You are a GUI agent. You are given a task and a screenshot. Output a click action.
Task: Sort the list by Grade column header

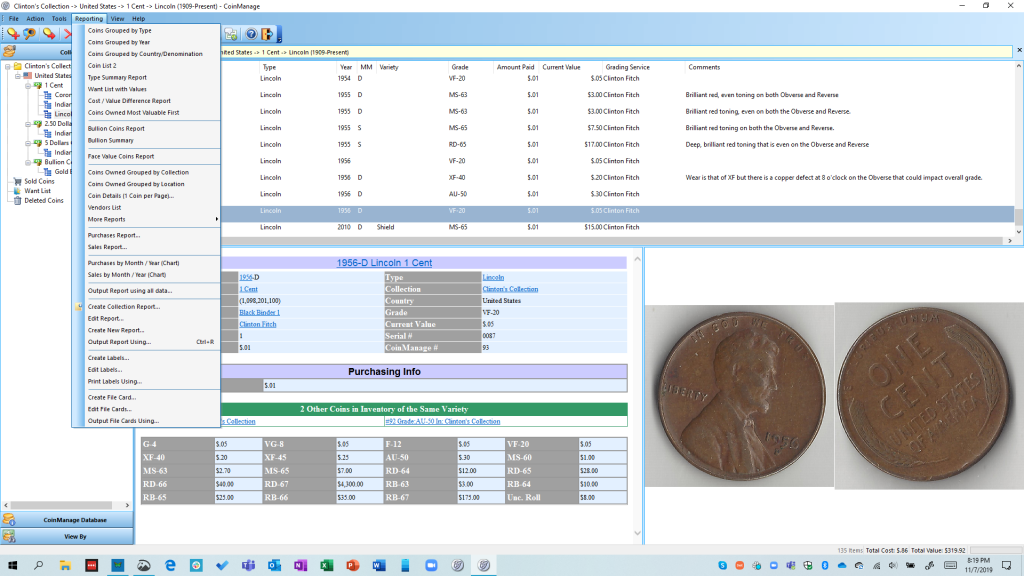[x=460, y=67]
